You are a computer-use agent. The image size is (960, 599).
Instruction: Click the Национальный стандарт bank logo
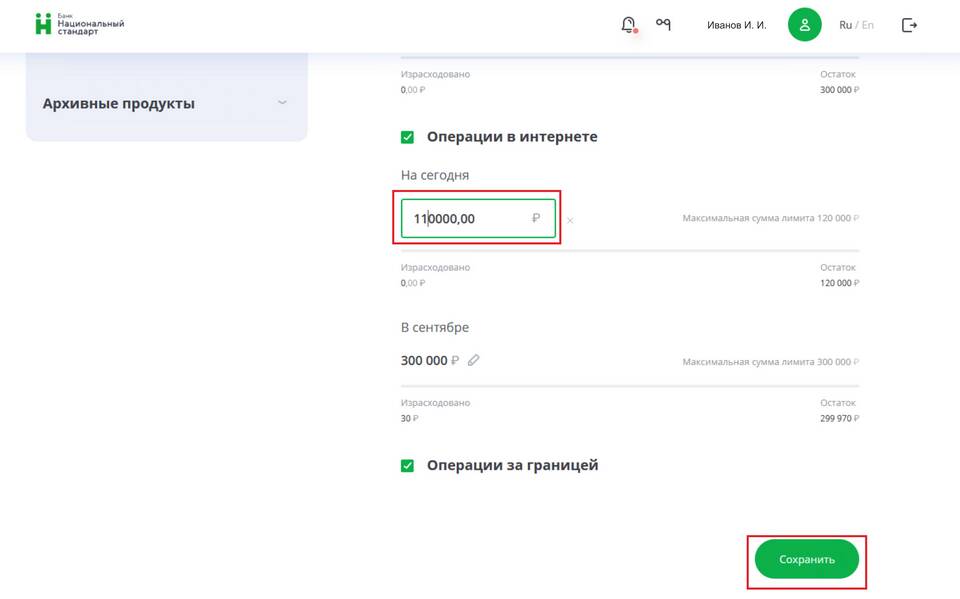click(x=80, y=25)
